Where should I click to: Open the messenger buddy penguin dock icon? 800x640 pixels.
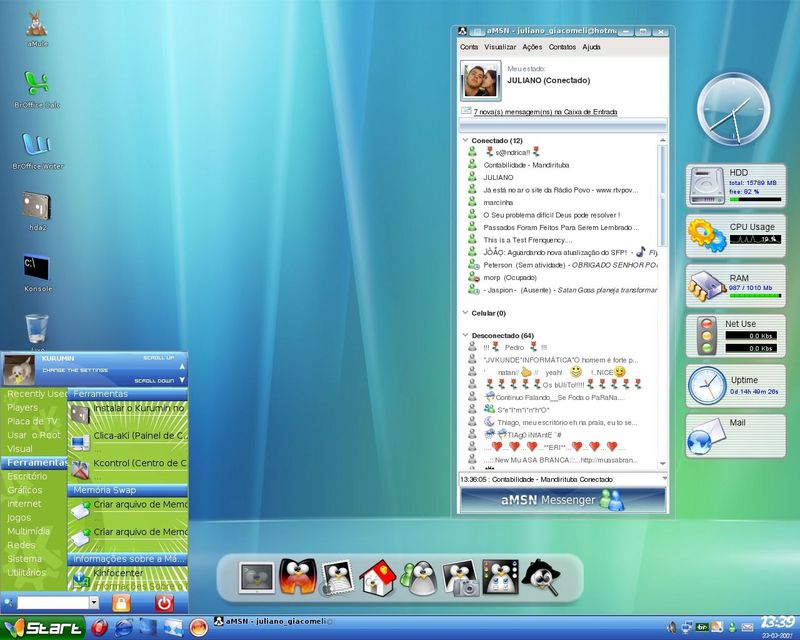click(419, 578)
